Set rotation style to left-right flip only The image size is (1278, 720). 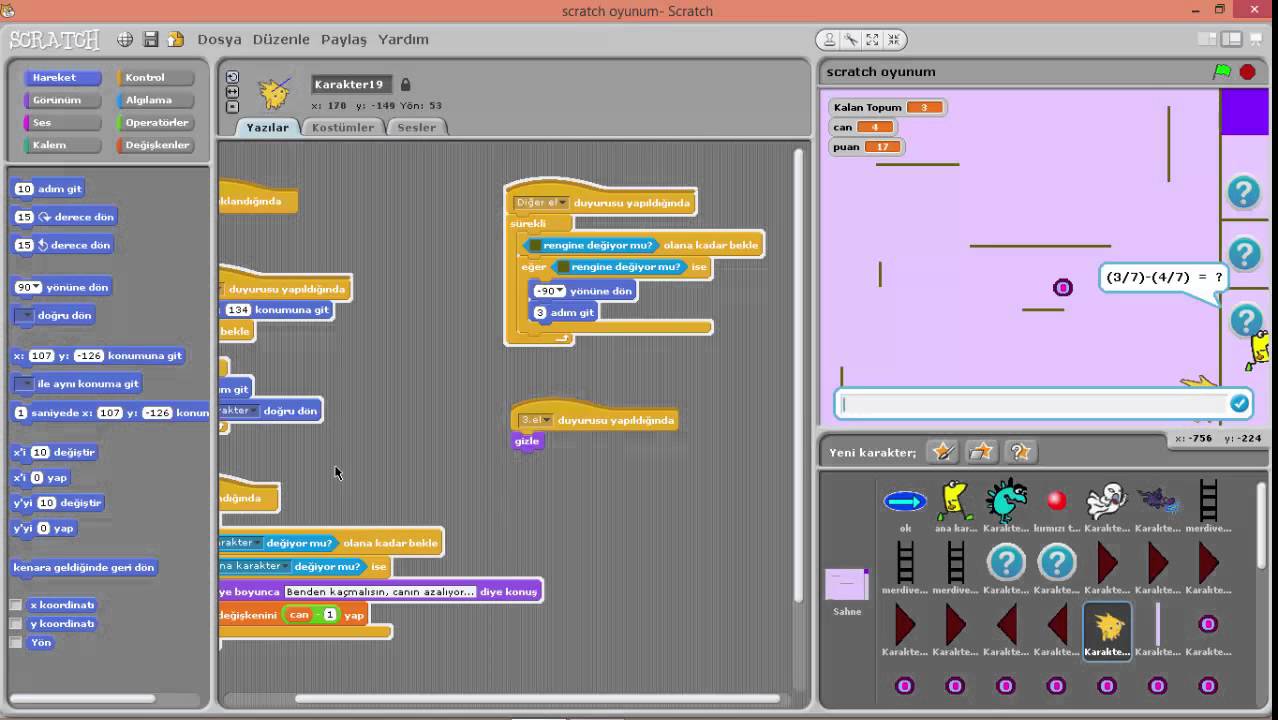click(232, 92)
